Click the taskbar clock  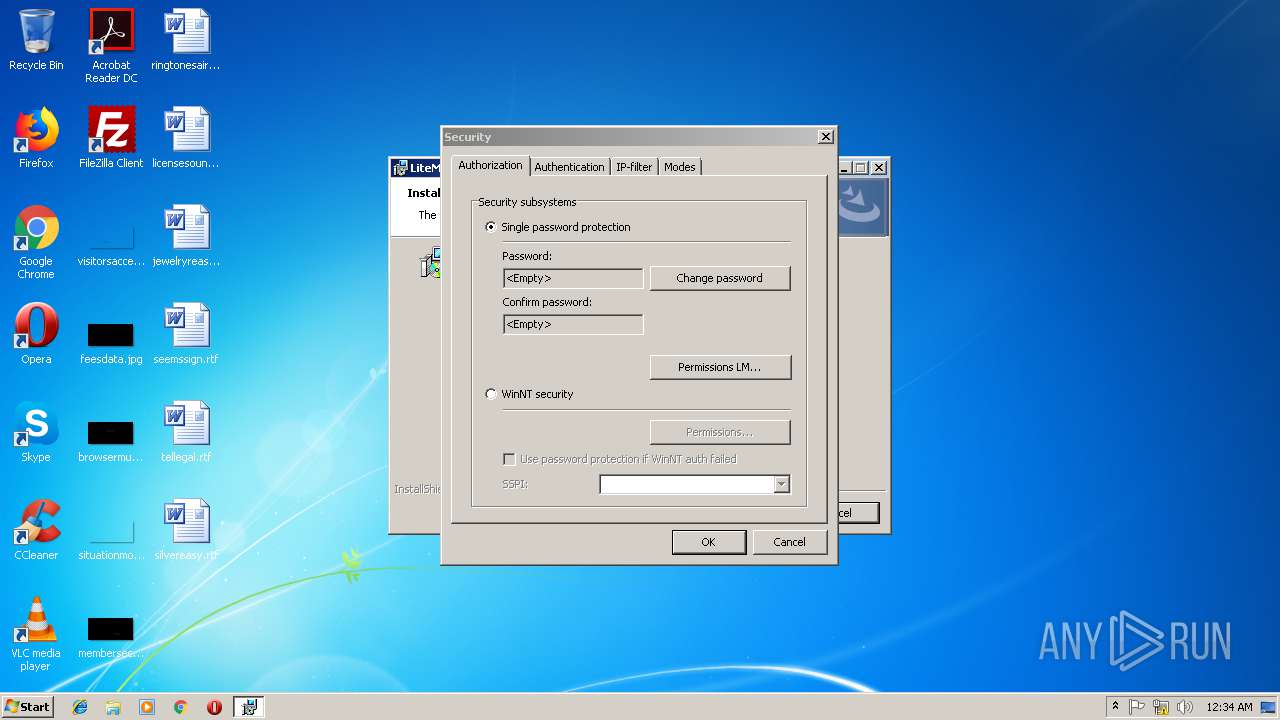[x=1229, y=707]
